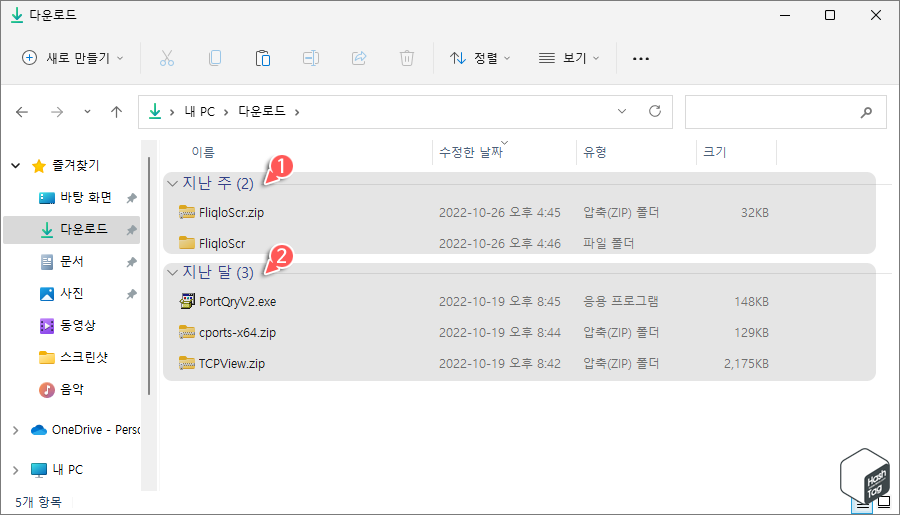Refresh the current folder view
Screen dimensions: 900x515
655,111
